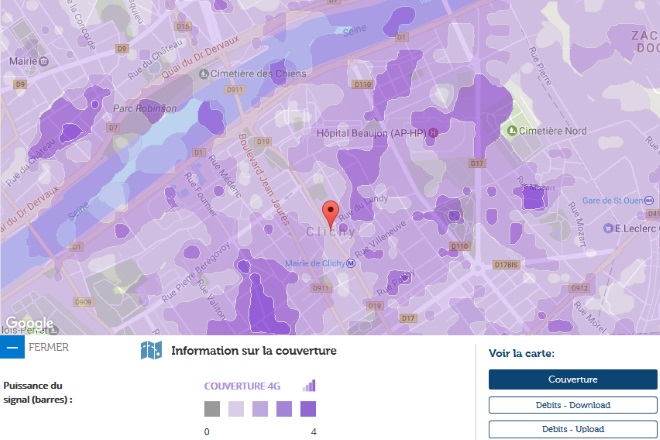Click the lightest purple legend swatch
Viewport: 660px width, 440px height.
pyautogui.click(x=236, y=409)
